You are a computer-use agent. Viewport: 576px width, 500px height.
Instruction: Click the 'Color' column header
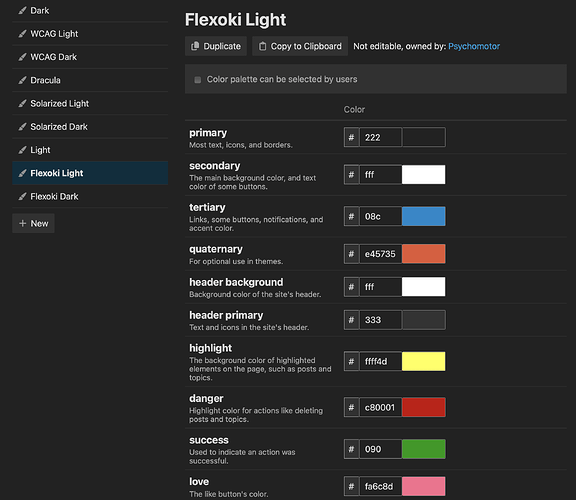[354, 109]
